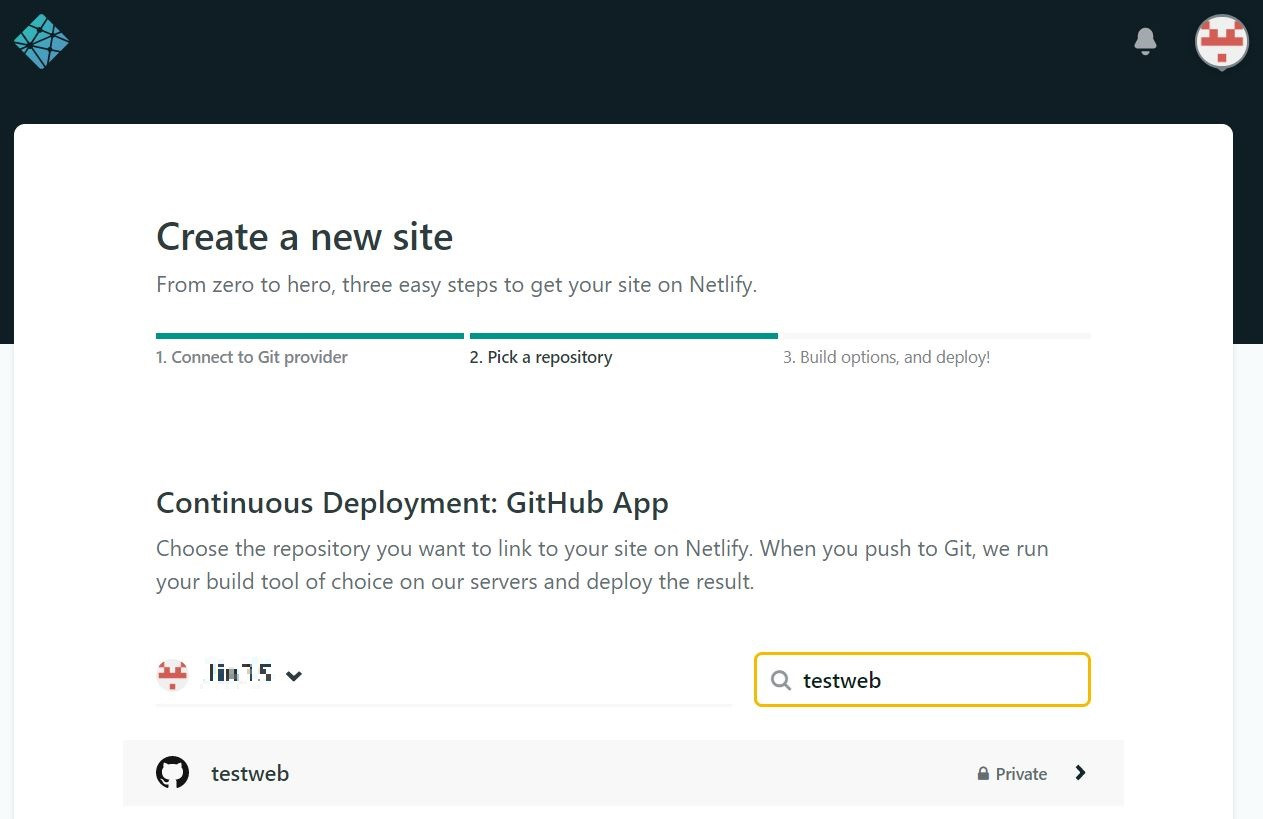Select the testweb repository to deploy
1263x819 pixels.
click(249, 772)
